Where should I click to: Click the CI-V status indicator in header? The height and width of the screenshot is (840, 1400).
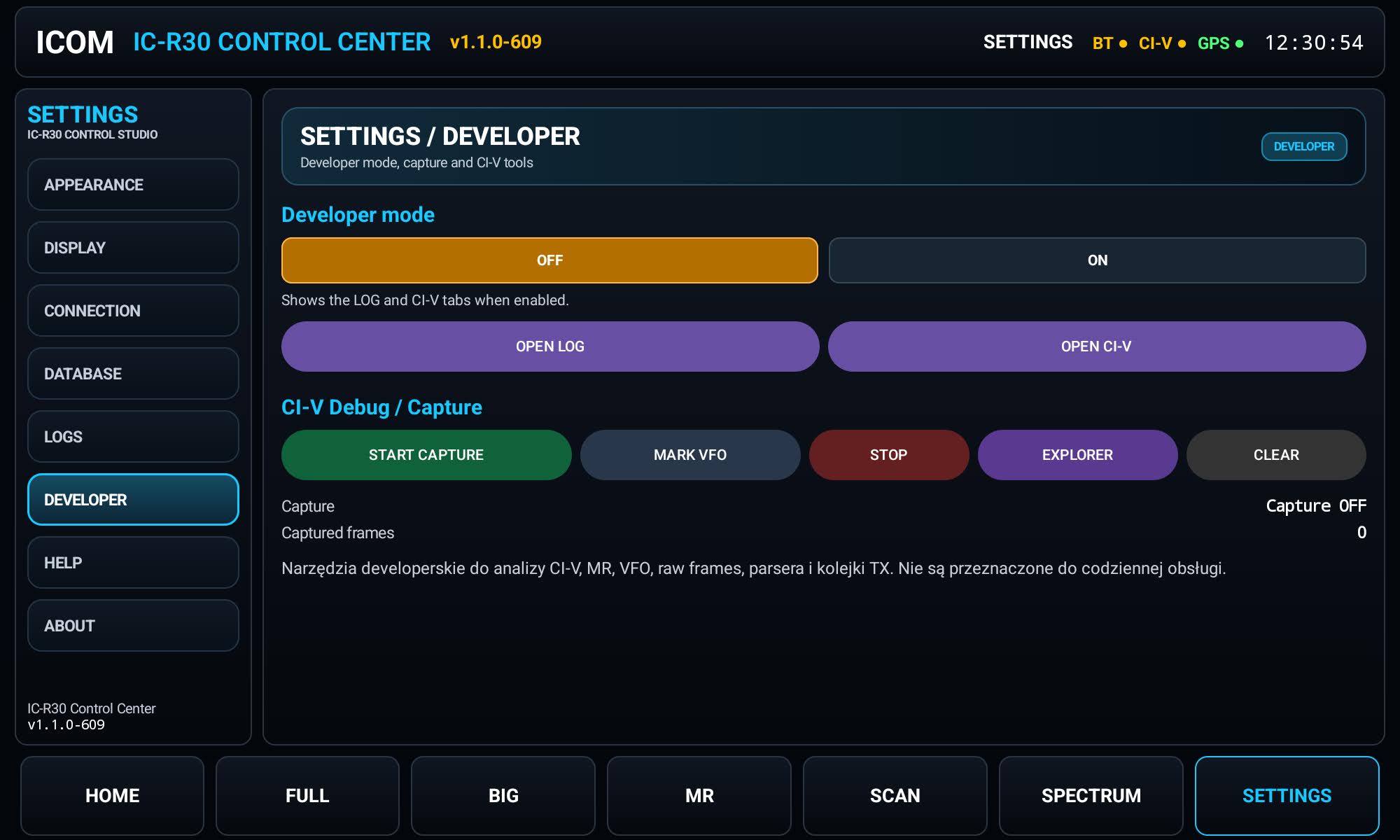pyautogui.click(x=1162, y=43)
